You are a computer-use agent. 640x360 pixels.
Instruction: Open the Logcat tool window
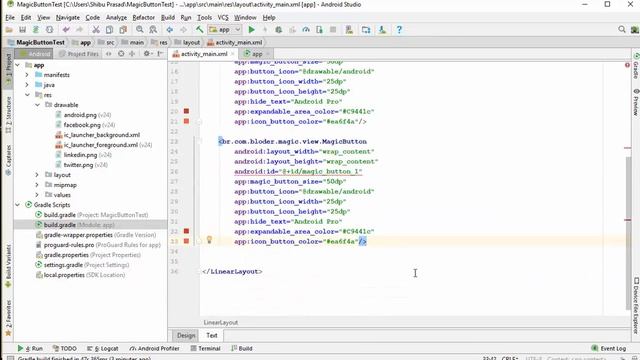click(x=102, y=349)
